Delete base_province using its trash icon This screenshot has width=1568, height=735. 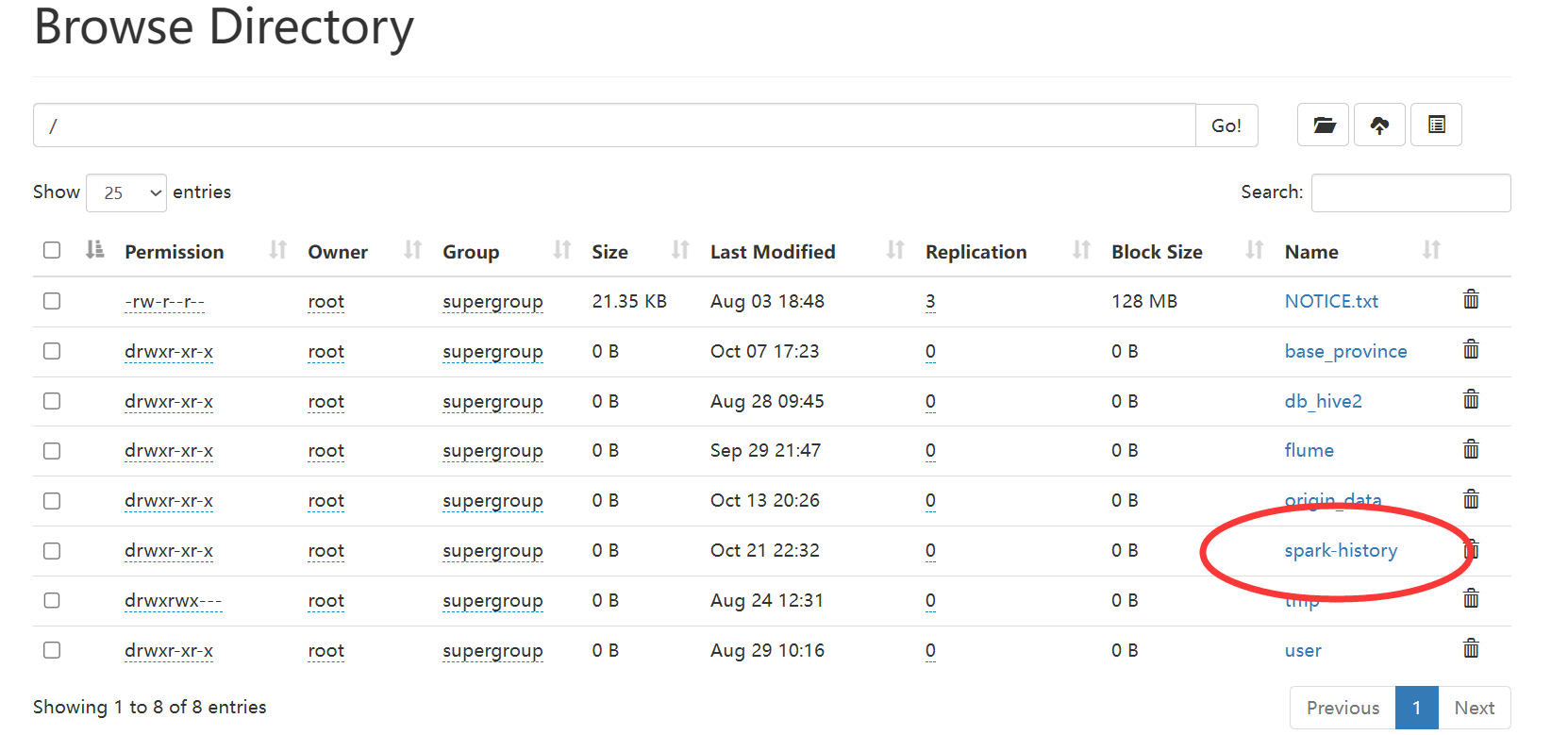1471,349
